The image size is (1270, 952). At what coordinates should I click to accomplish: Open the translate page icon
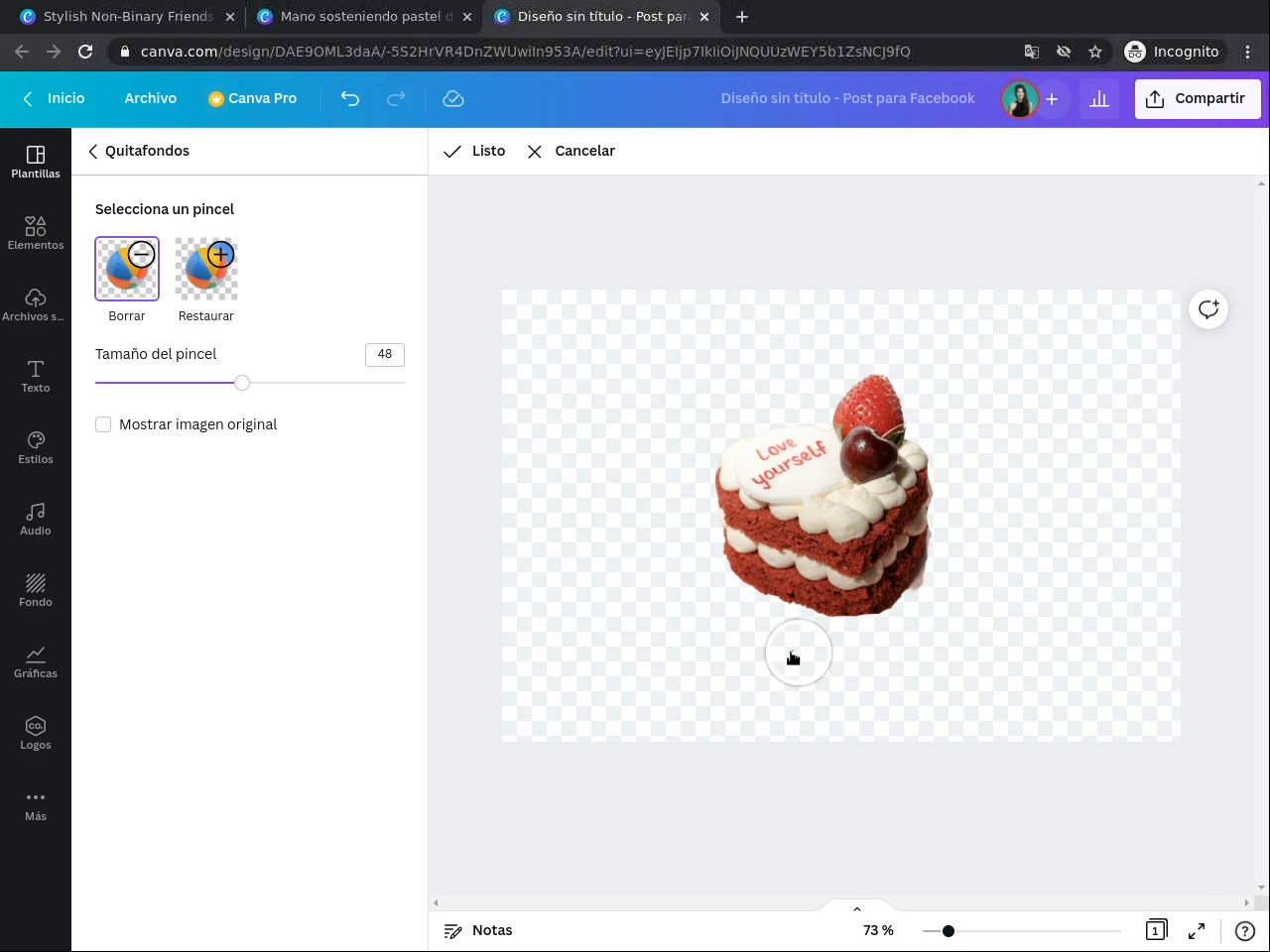tap(1032, 52)
